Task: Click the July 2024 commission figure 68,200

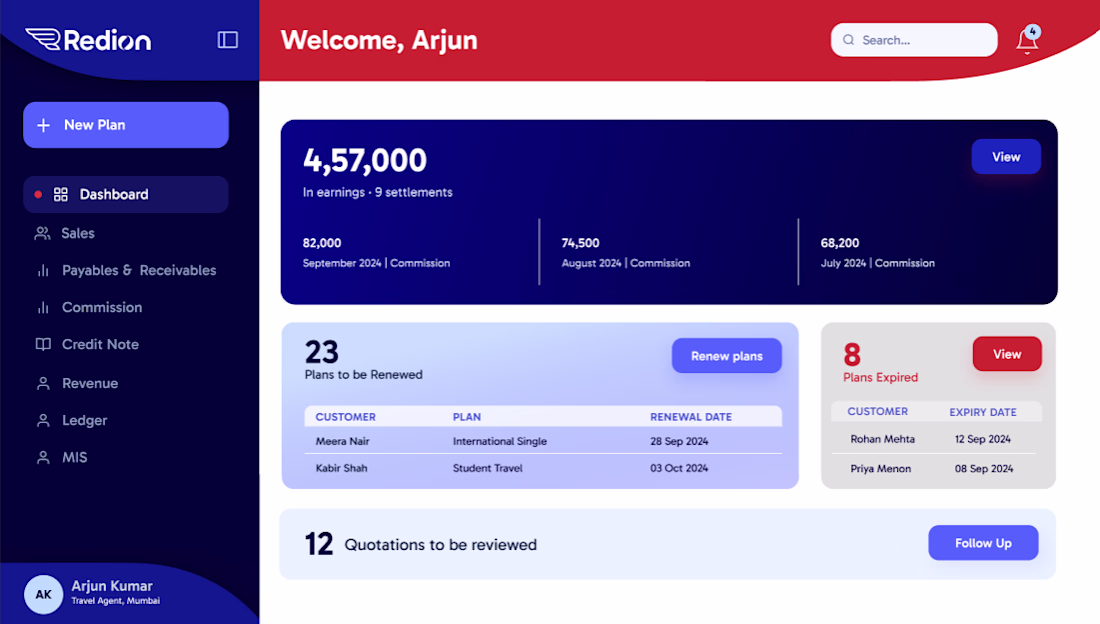Action: click(x=840, y=243)
